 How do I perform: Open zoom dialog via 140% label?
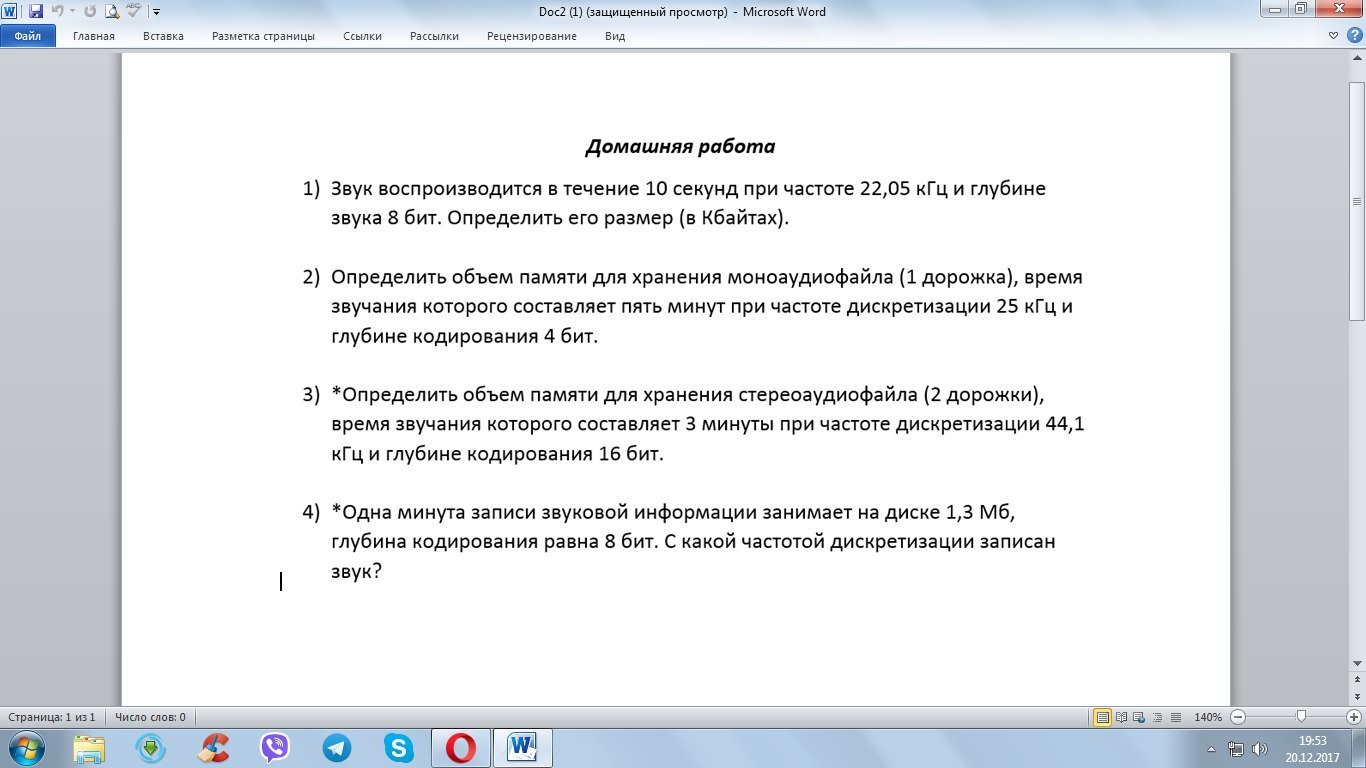[x=1208, y=717]
